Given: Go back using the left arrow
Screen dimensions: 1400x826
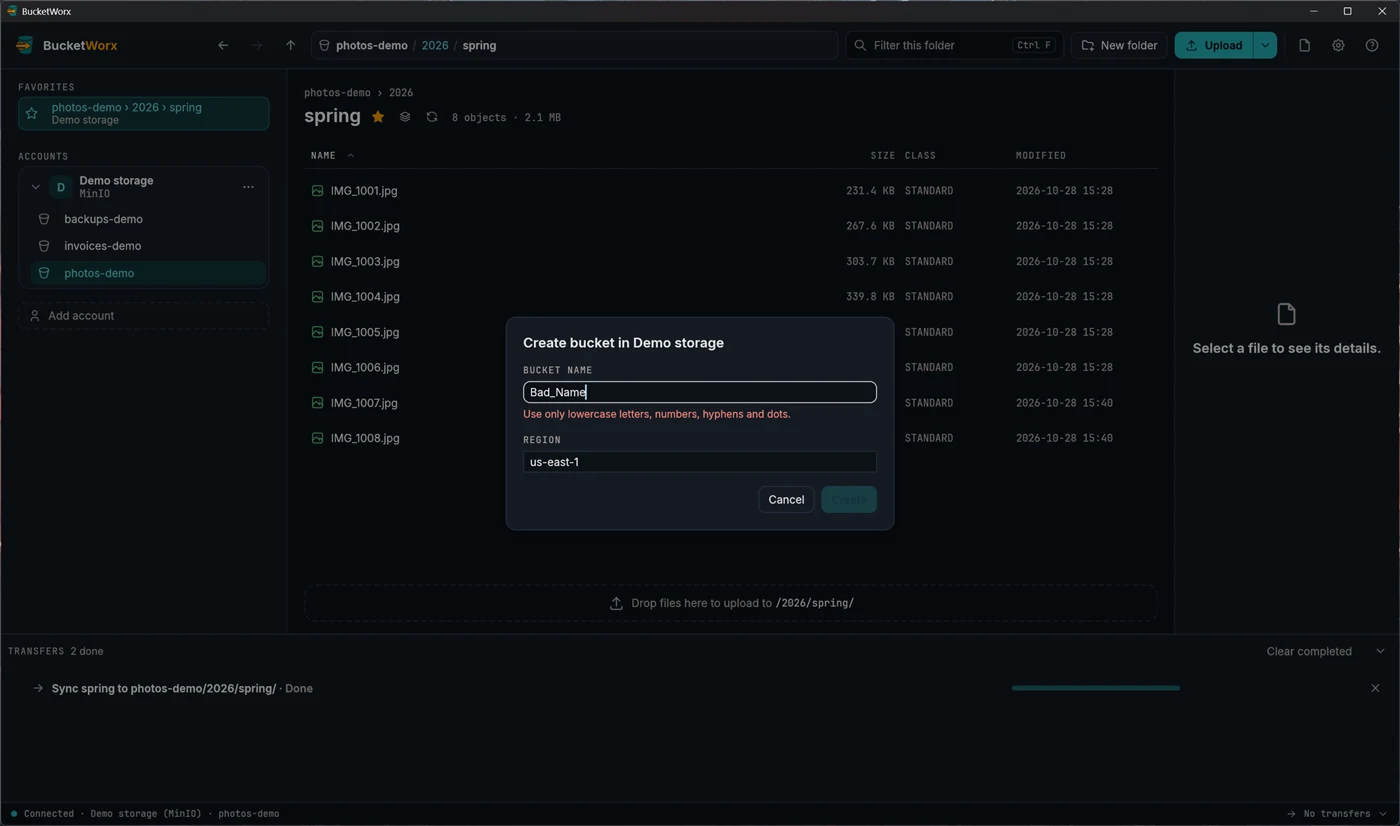Looking at the screenshot, I should click(x=223, y=45).
